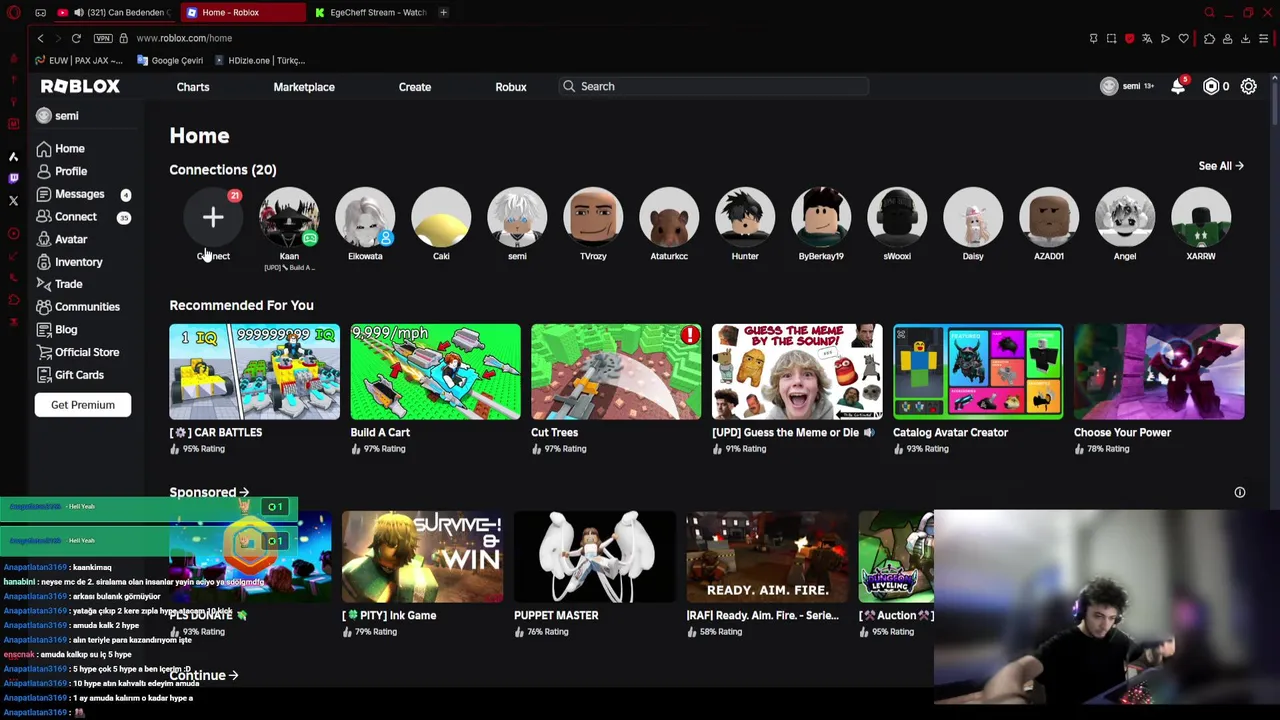Viewport: 1280px width, 720px height.
Task: Open Avatar in the left sidebar
Action: (71, 239)
